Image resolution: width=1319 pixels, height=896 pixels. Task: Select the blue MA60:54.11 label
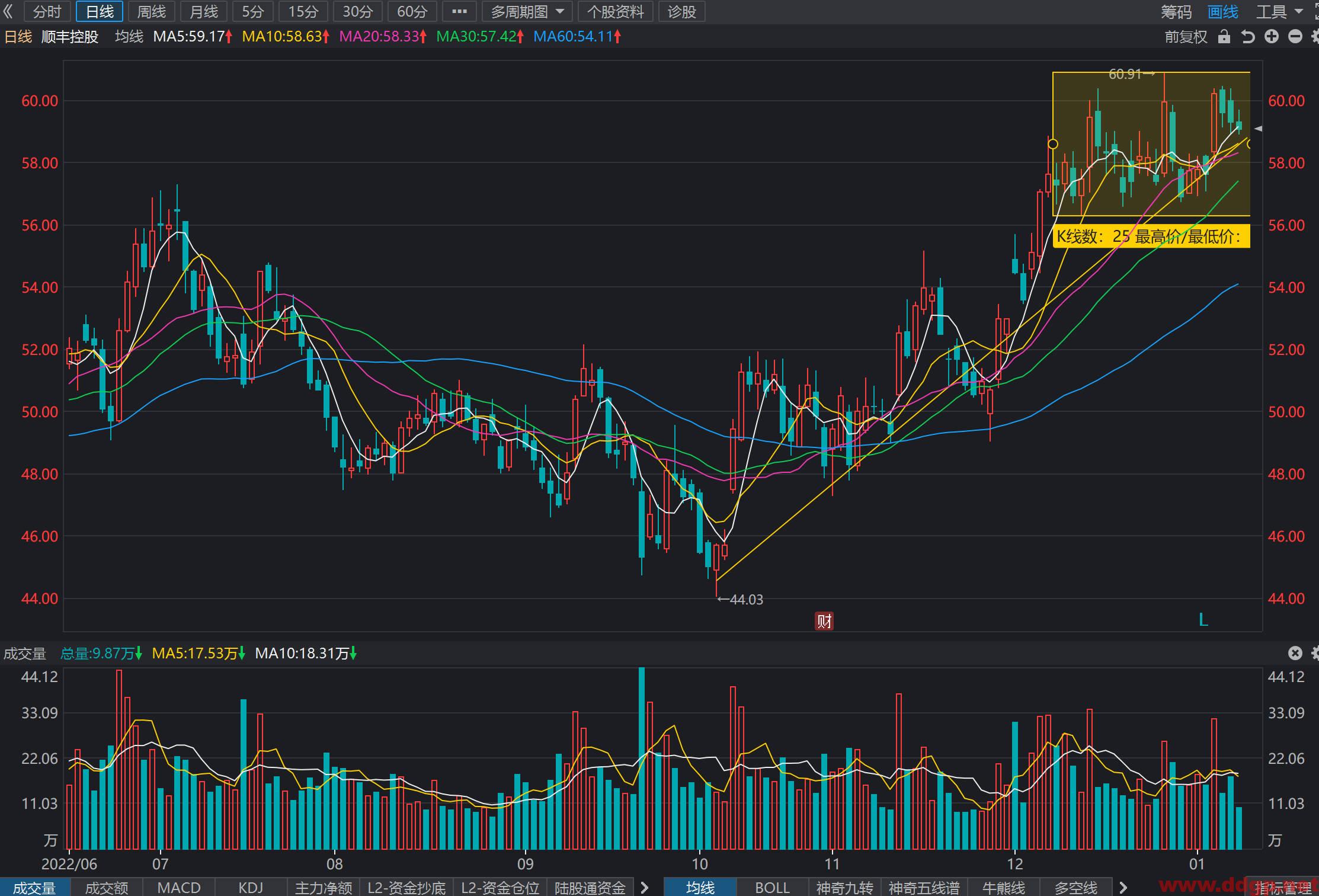click(577, 37)
